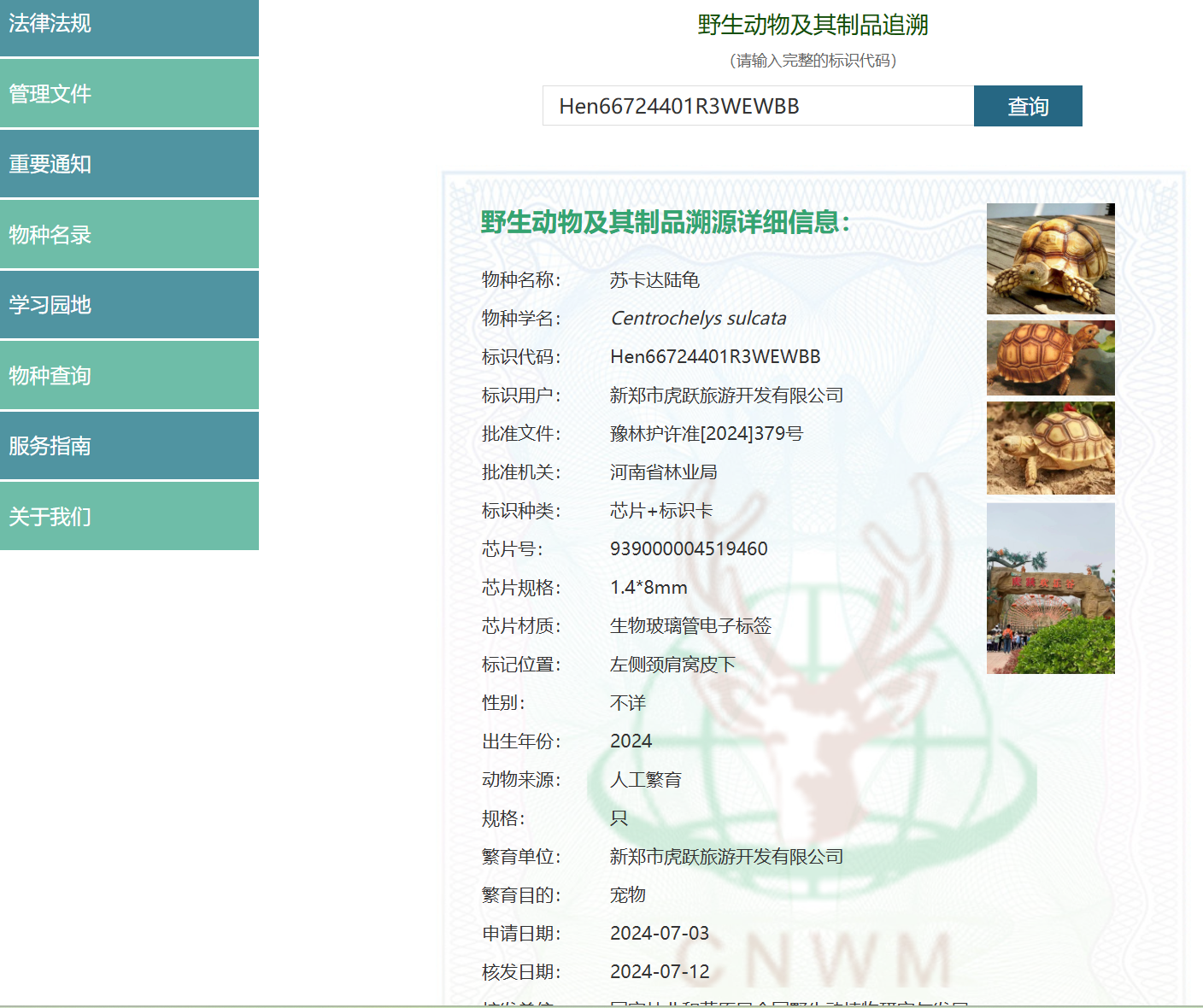Click the scientific name Centrochelys sulcata
The height and width of the screenshot is (1008, 1203).
(698, 319)
